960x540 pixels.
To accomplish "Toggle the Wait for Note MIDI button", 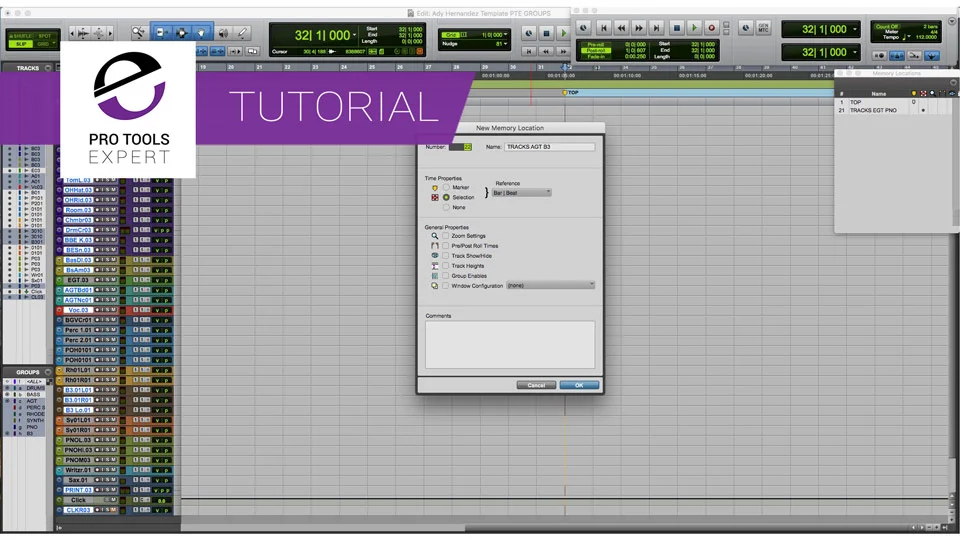I will coord(879,56).
